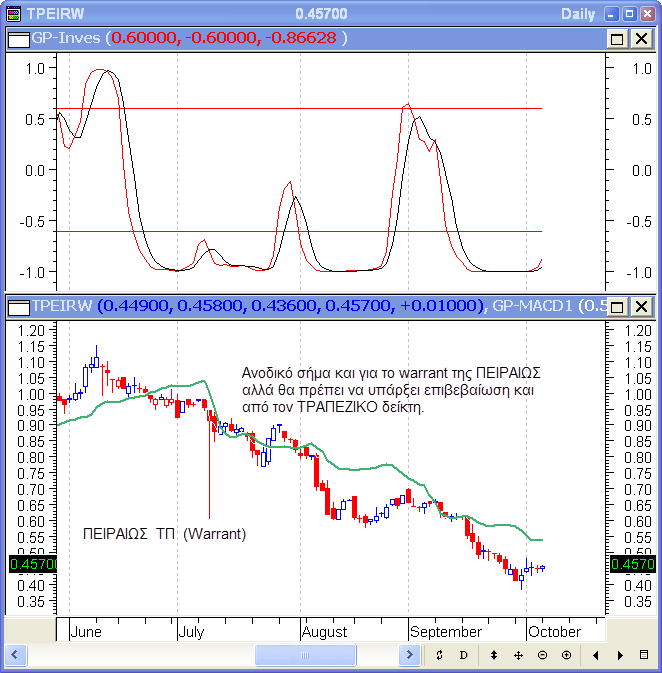Step chart right with the black right arrow

pyautogui.click(x=620, y=655)
